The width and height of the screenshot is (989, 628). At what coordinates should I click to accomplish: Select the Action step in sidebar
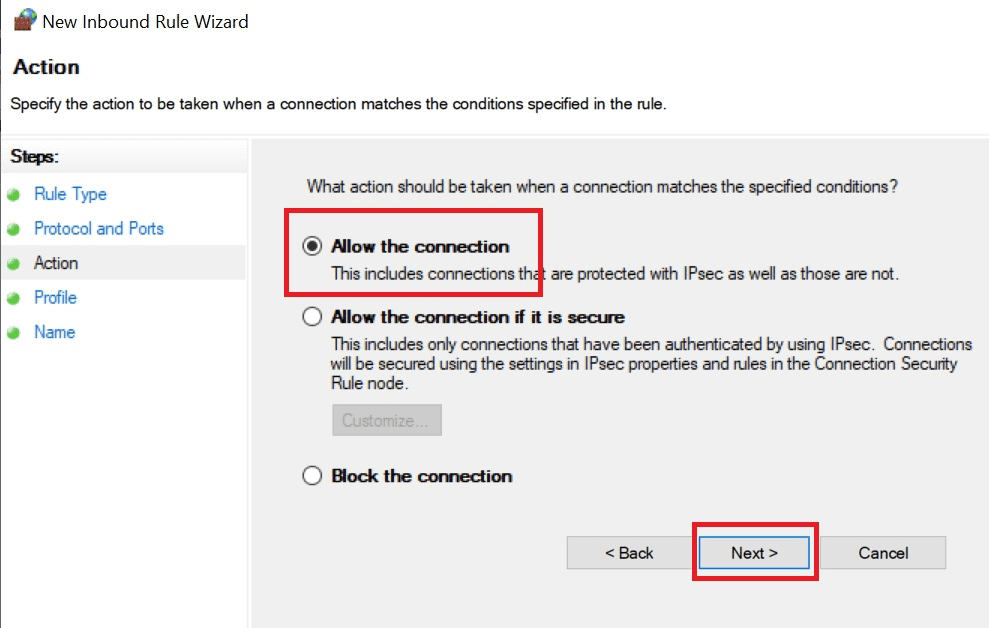tap(56, 263)
